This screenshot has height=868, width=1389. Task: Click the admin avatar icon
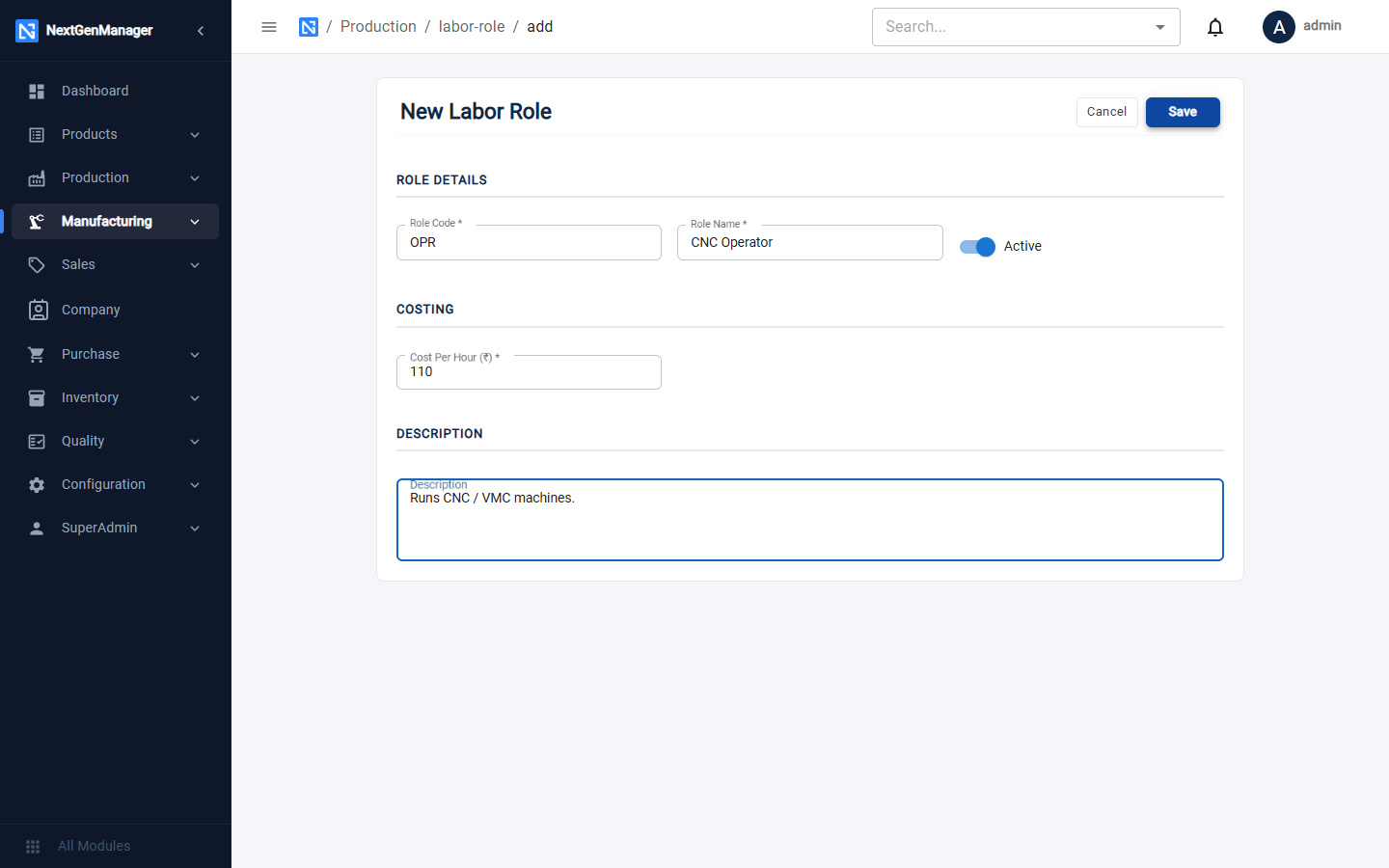click(1279, 27)
